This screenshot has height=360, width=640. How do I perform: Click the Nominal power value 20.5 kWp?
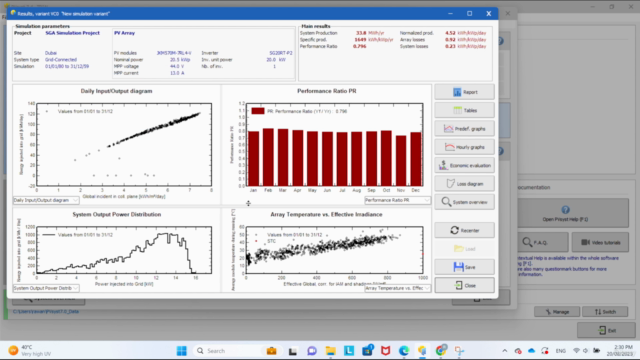click(x=180, y=60)
